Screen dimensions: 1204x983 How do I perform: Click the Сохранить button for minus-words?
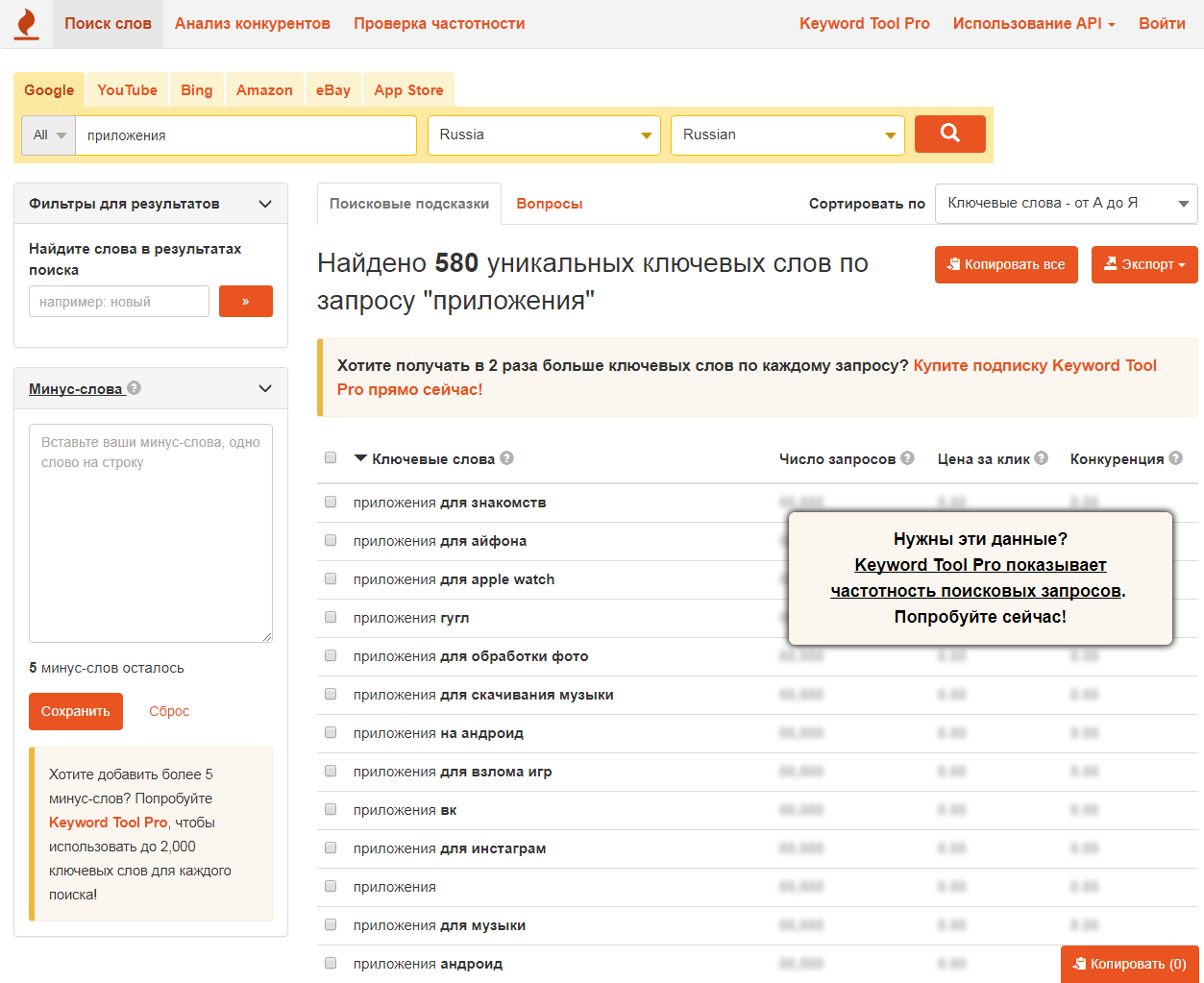(75, 711)
